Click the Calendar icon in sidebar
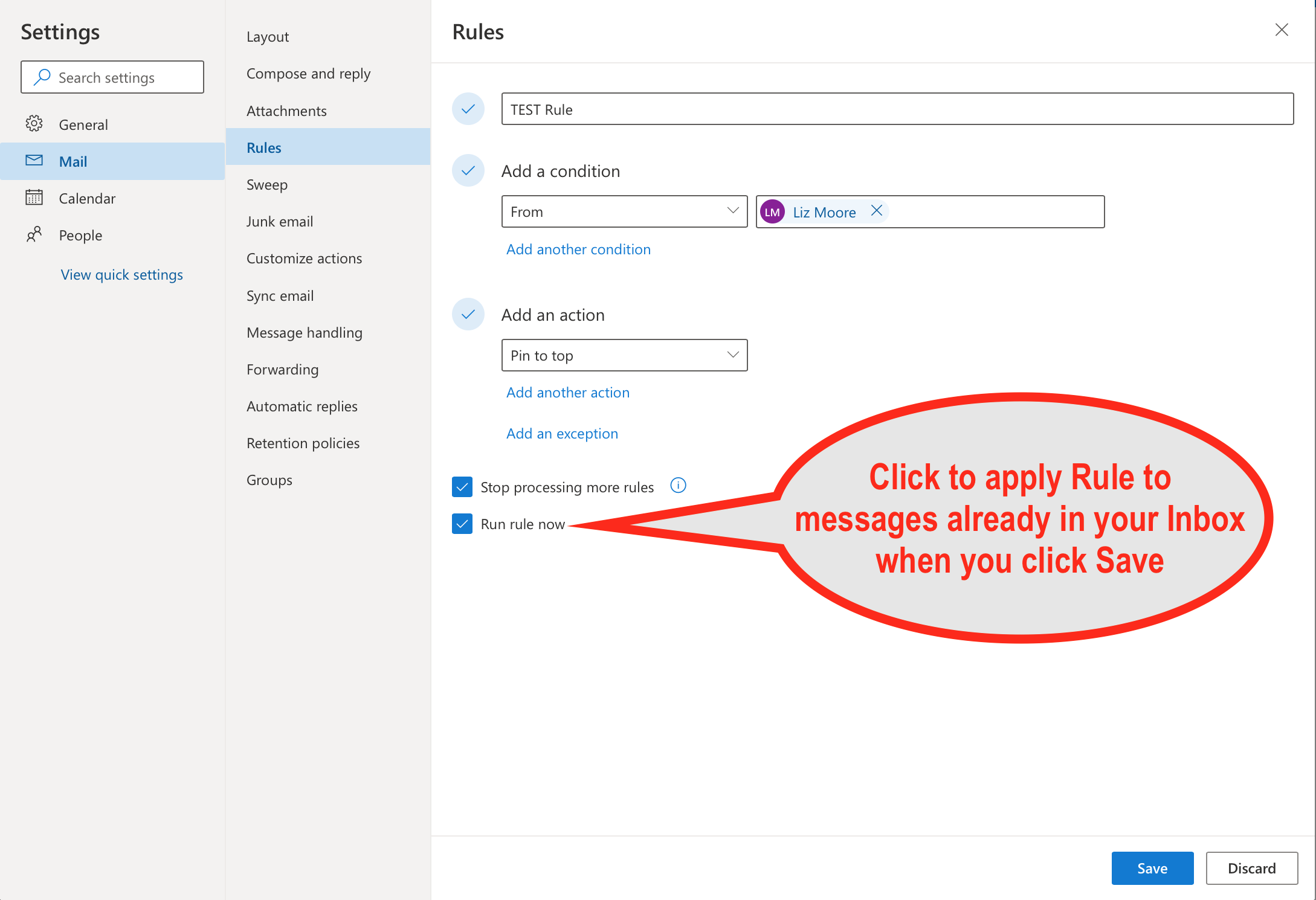Viewport: 1316px width, 900px height. (x=34, y=198)
